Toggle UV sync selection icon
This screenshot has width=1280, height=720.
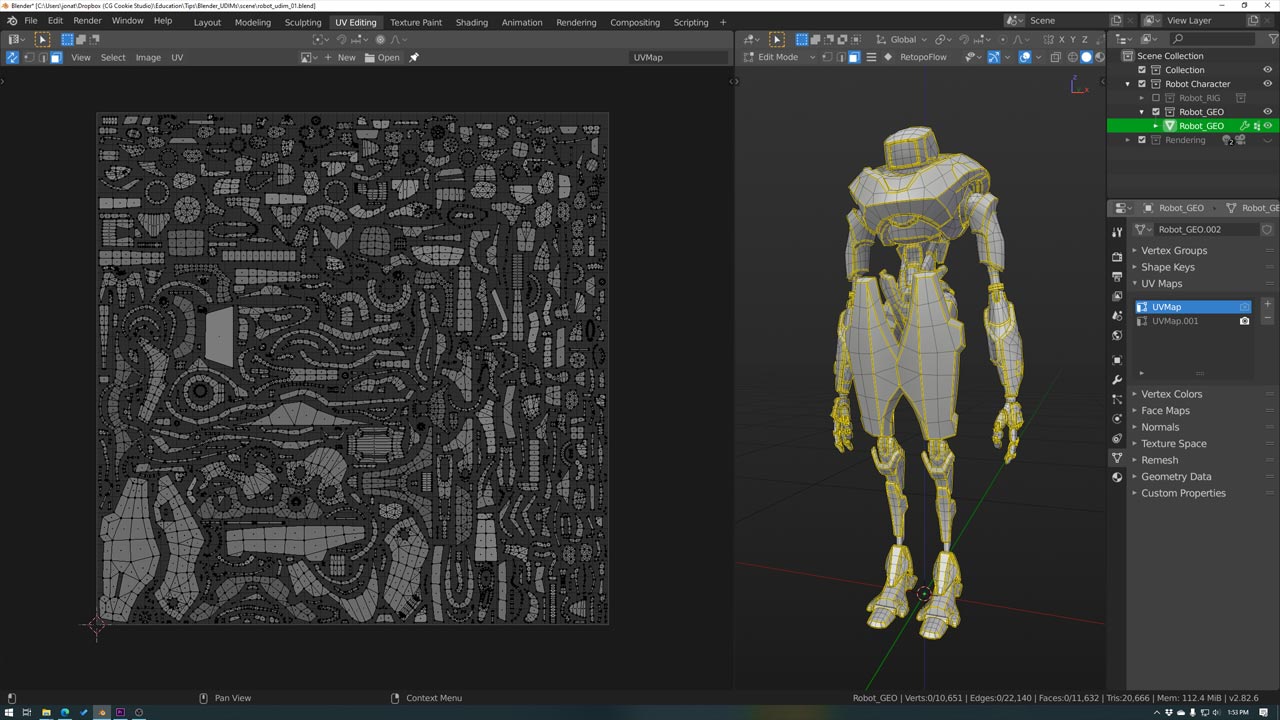[12, 57]
